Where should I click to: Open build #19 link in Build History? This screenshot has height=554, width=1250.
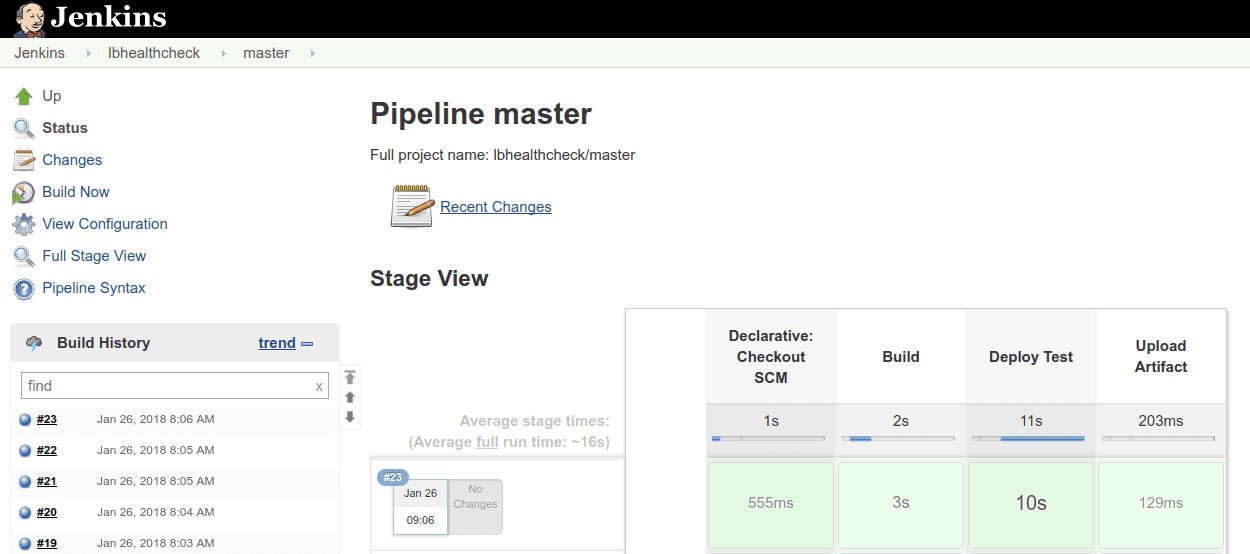tap(47, 544)
